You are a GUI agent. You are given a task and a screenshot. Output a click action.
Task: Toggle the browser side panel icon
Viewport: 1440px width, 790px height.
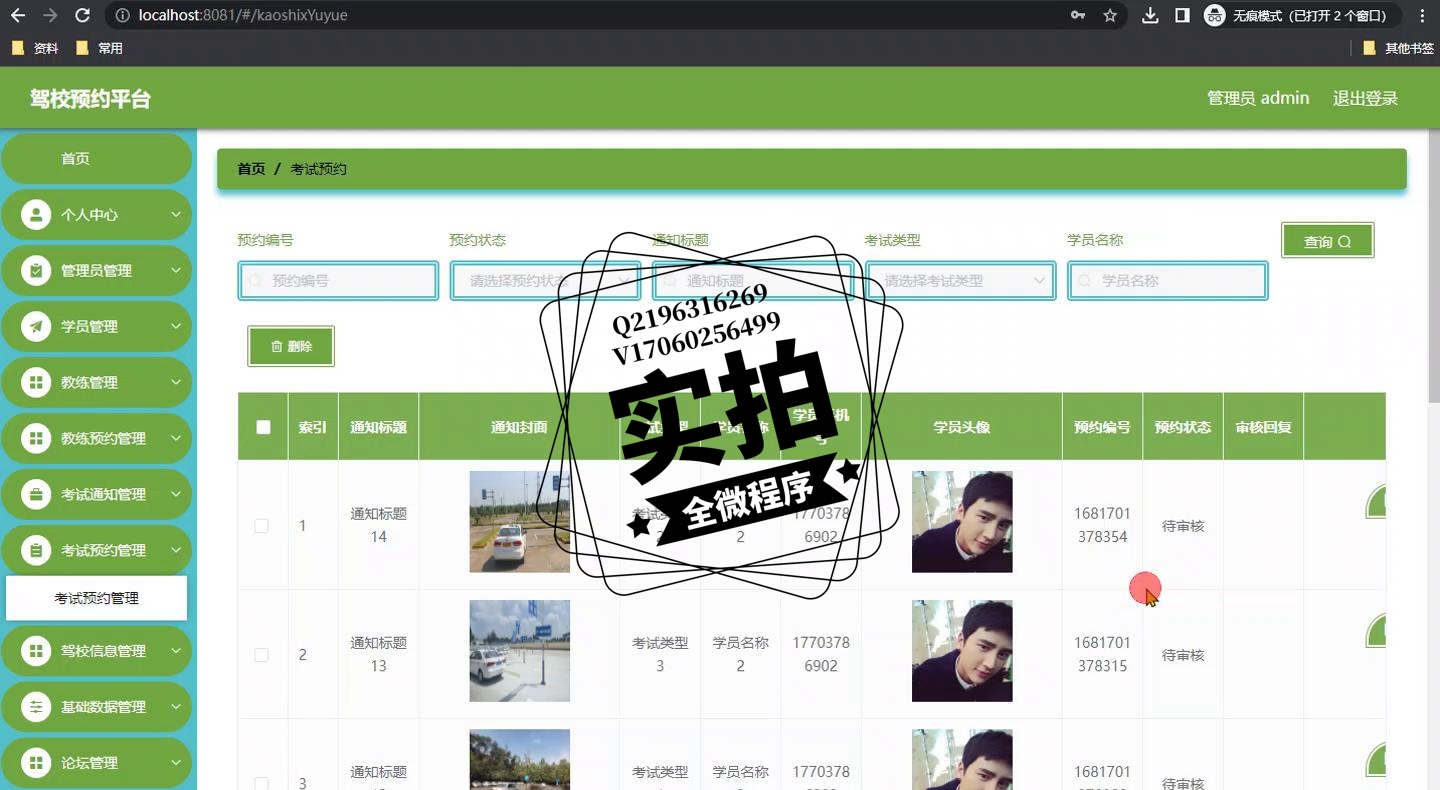1182,15
